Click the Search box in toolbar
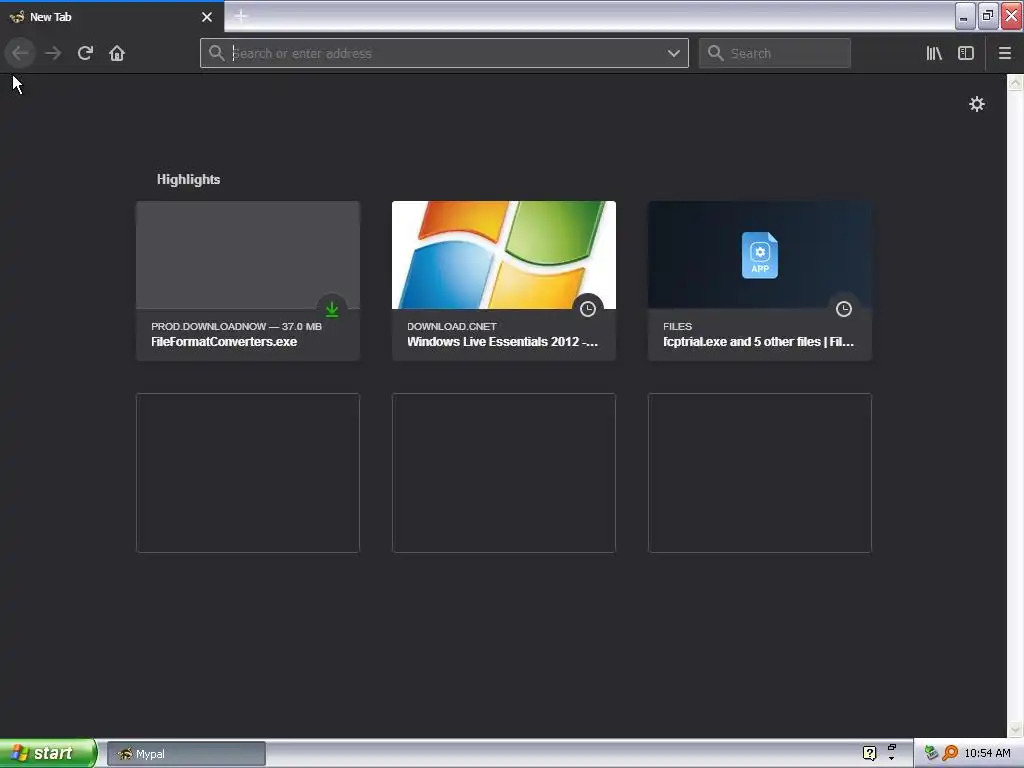The image size is (1024, 768). [x=775, y=54]
